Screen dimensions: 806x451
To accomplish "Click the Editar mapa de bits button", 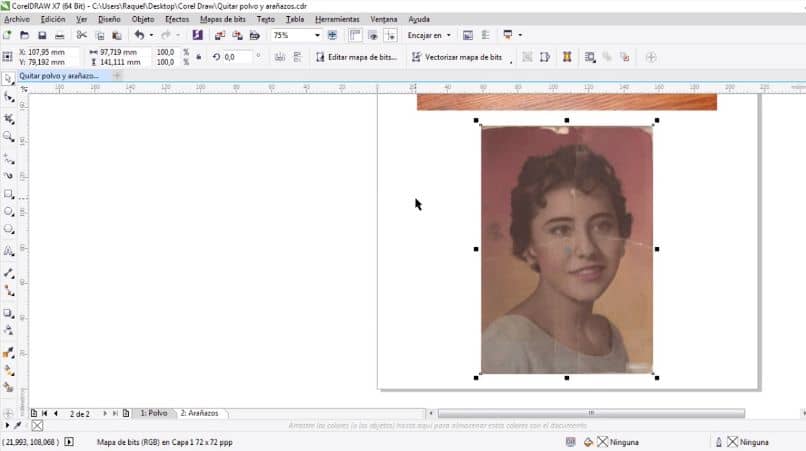I will (356, 57).
